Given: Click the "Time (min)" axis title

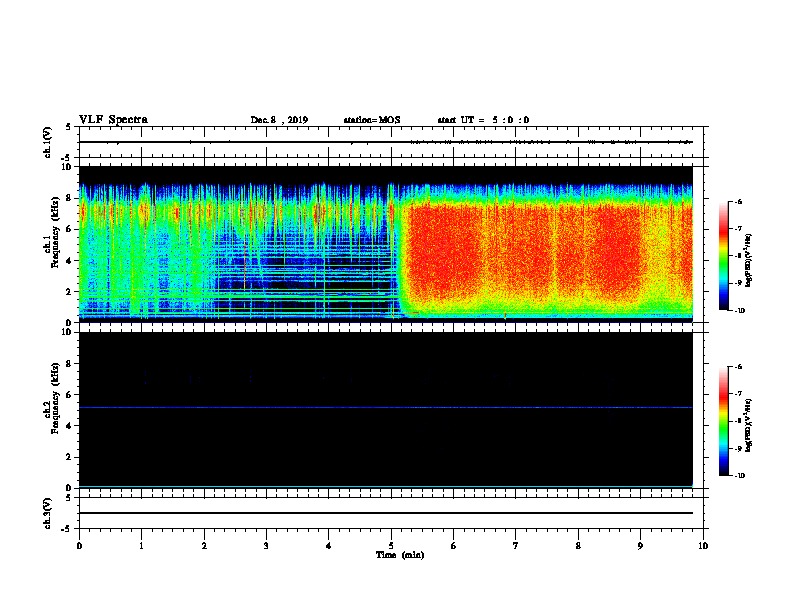Looking at the screenshot, I should click(400, 554).
